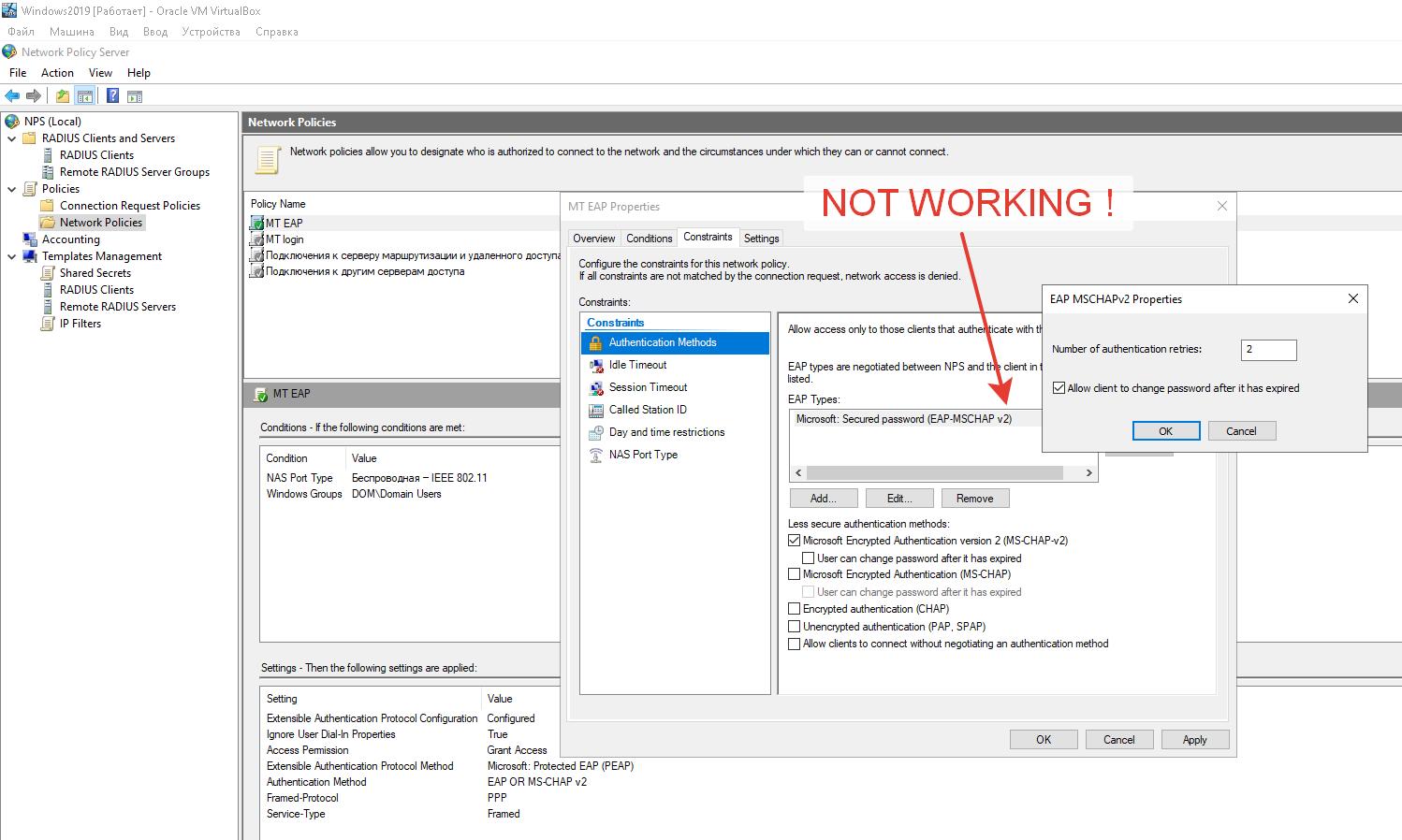Collapse the Policies tree node
Viewport: 1402px width, 840px height.
pyautogui.click(x=11, y=189)
